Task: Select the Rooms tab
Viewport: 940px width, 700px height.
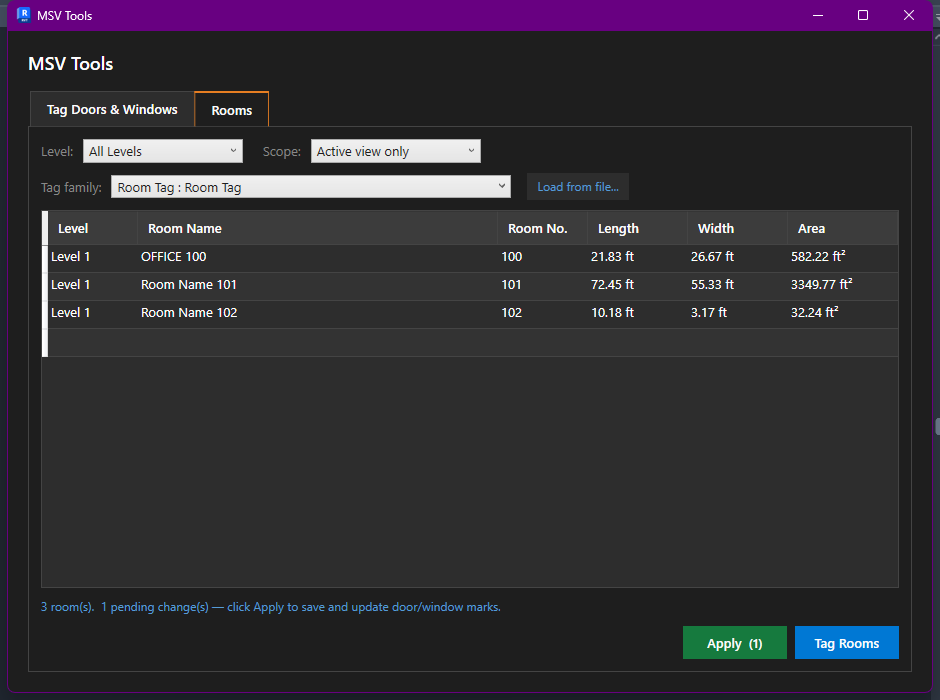Action: [x=231, y=110]
